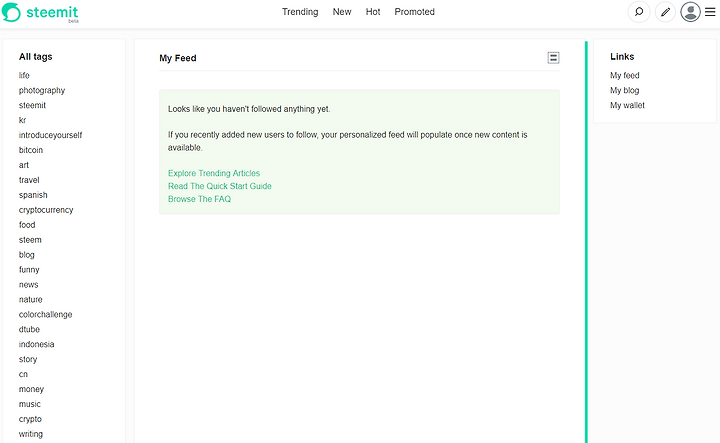This screenshot has width=720, height=443.
Task: Switch to the Trending tab
Action: pyautogui.click(x=300, y=12)
